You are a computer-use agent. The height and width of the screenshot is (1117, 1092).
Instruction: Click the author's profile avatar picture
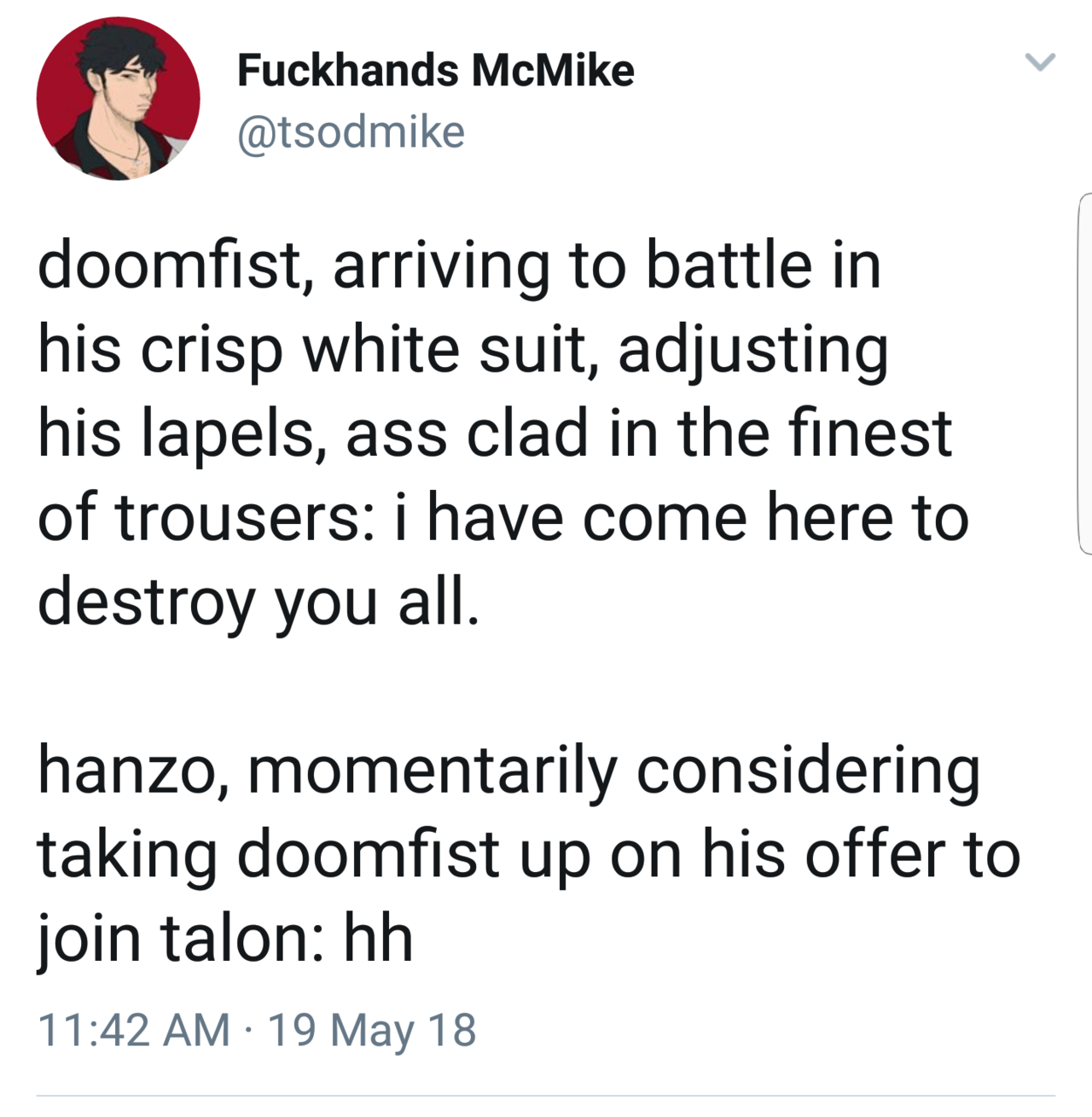[x=119, y=99]
